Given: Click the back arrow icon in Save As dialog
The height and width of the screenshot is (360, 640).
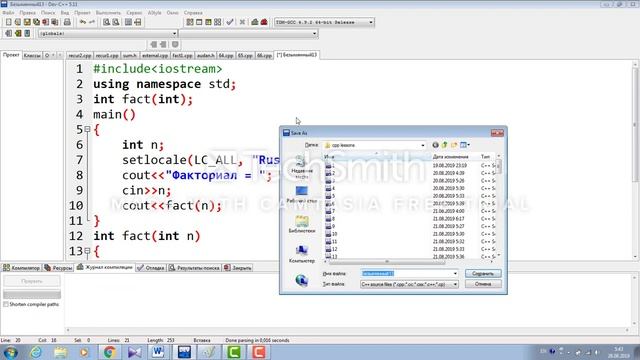Looking at the screenshot, I should point(436,145).
